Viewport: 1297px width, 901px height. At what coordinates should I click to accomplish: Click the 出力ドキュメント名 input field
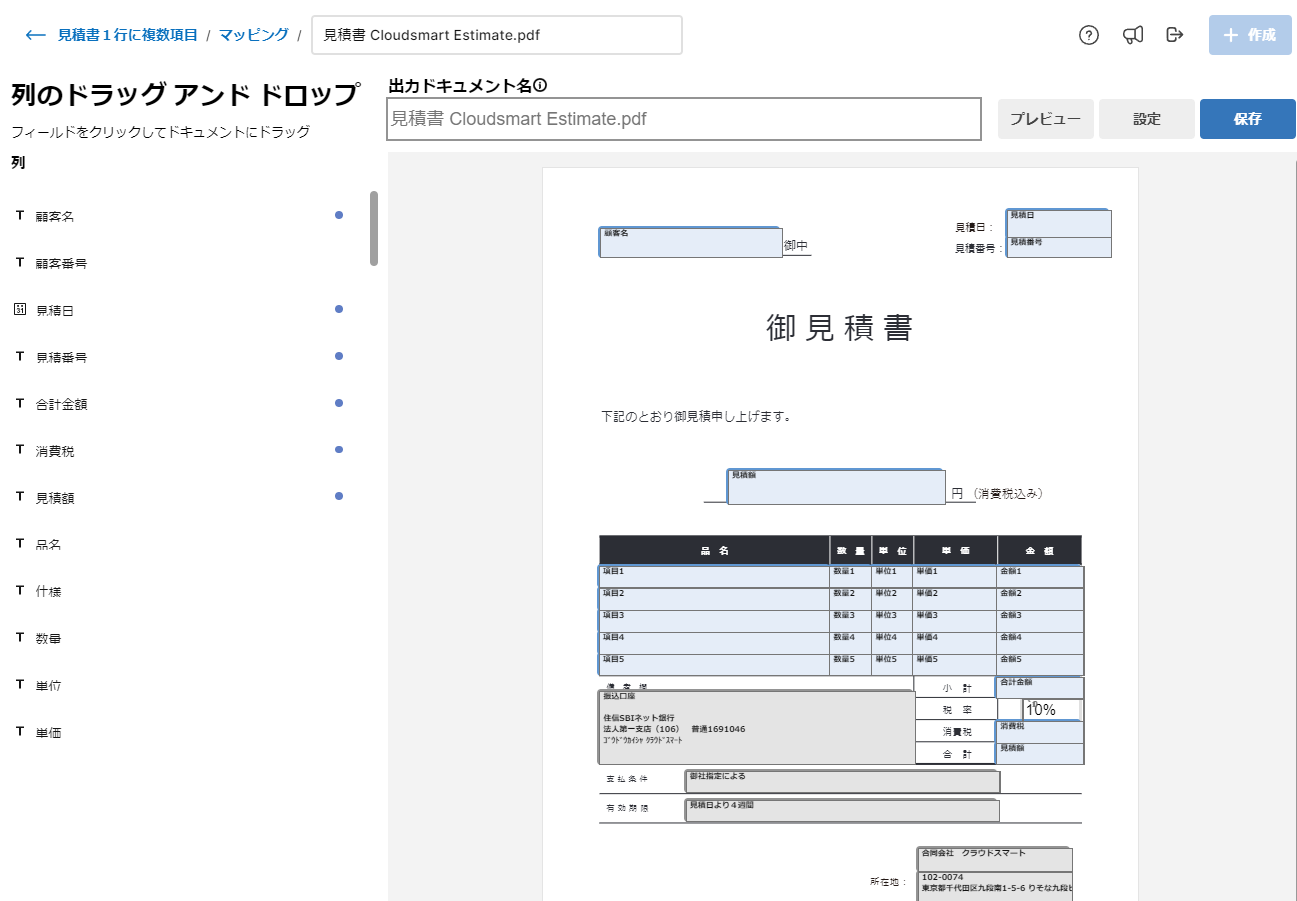(684, 119)
